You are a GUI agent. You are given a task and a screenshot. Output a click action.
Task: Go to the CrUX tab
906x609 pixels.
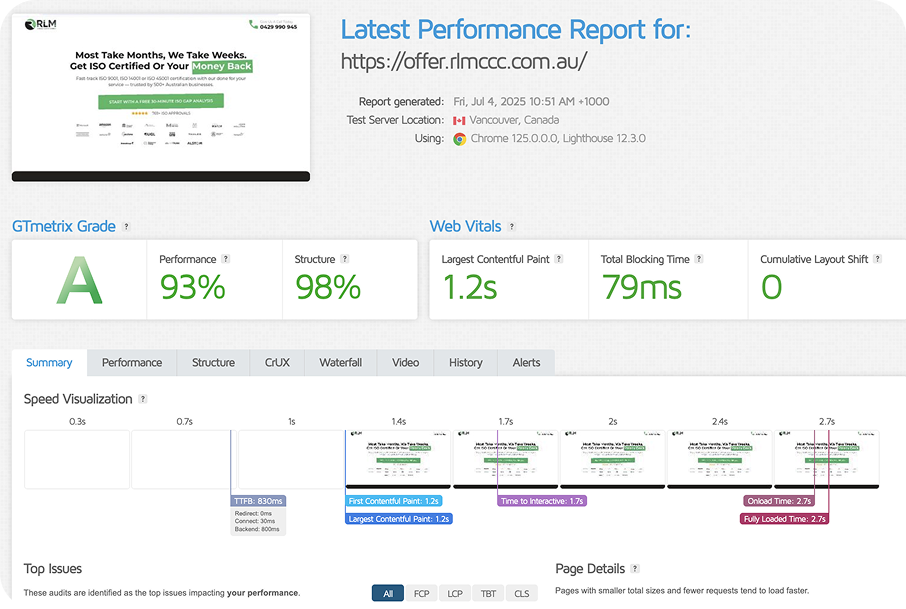pyautogui.click(x=277, y=362)
